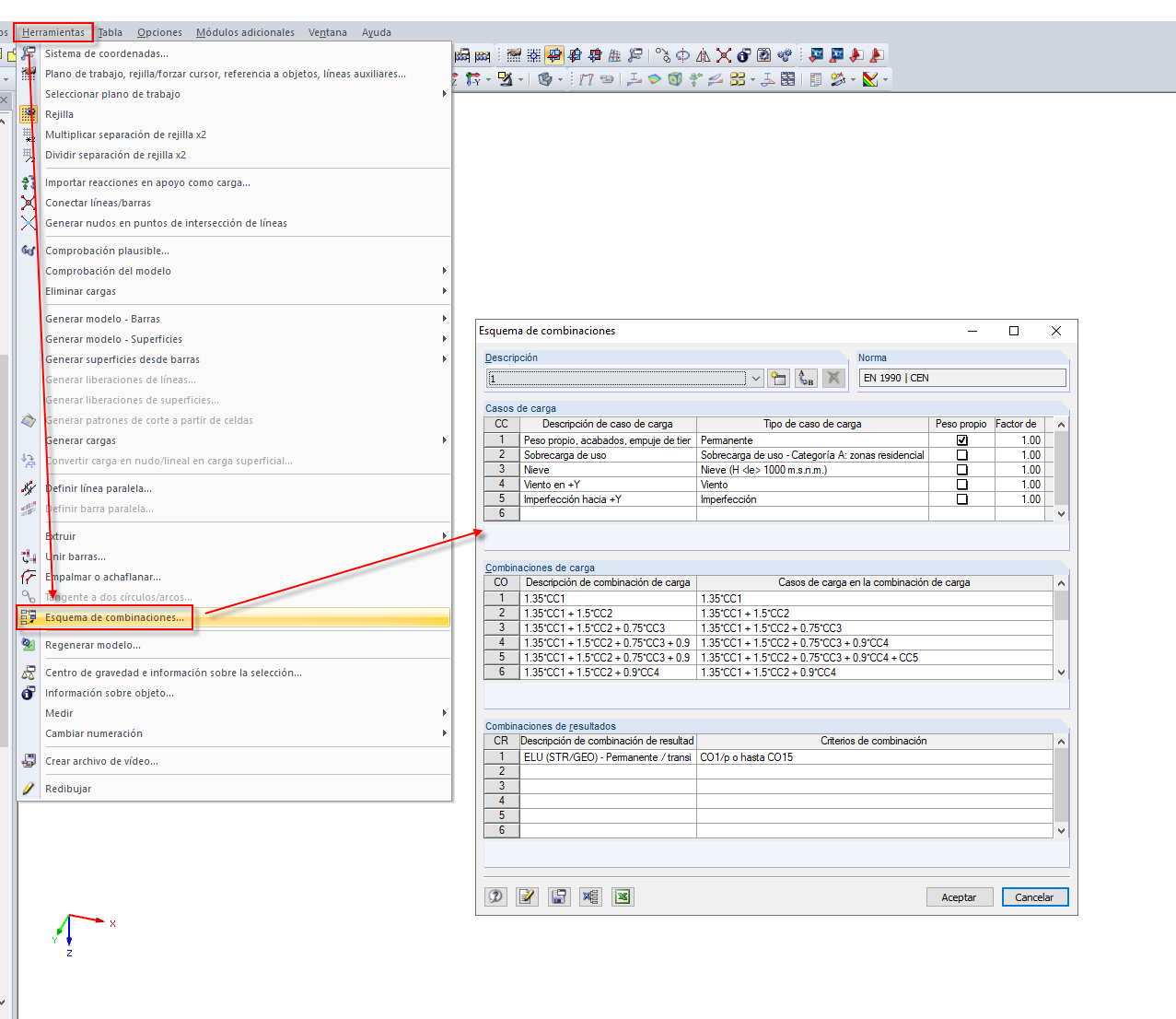Click the yellow four-squares toolbar icon
Viewport: 1176px width, 1019px height.
coord(738,79)
